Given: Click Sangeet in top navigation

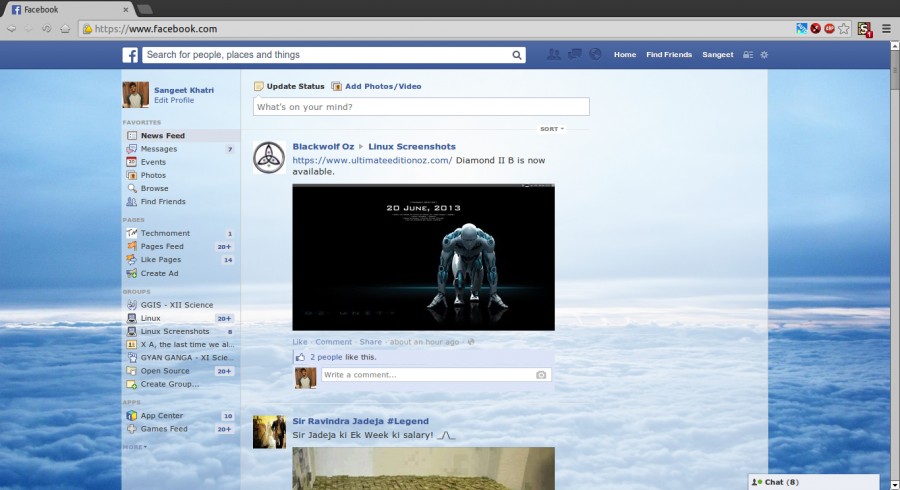Looking at the screenshot, I should (717, 55).
